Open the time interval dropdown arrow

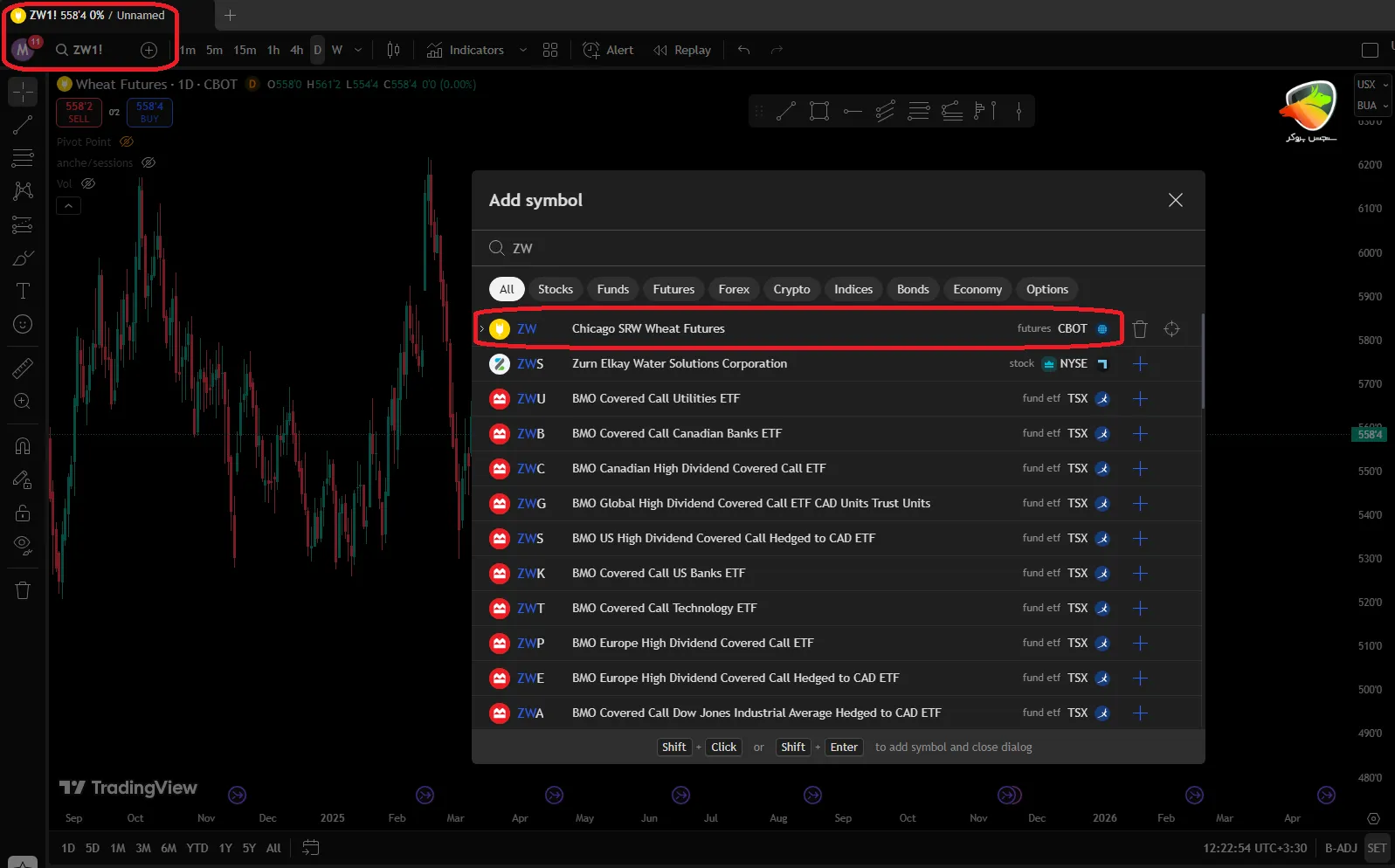(x=358, y=50)
